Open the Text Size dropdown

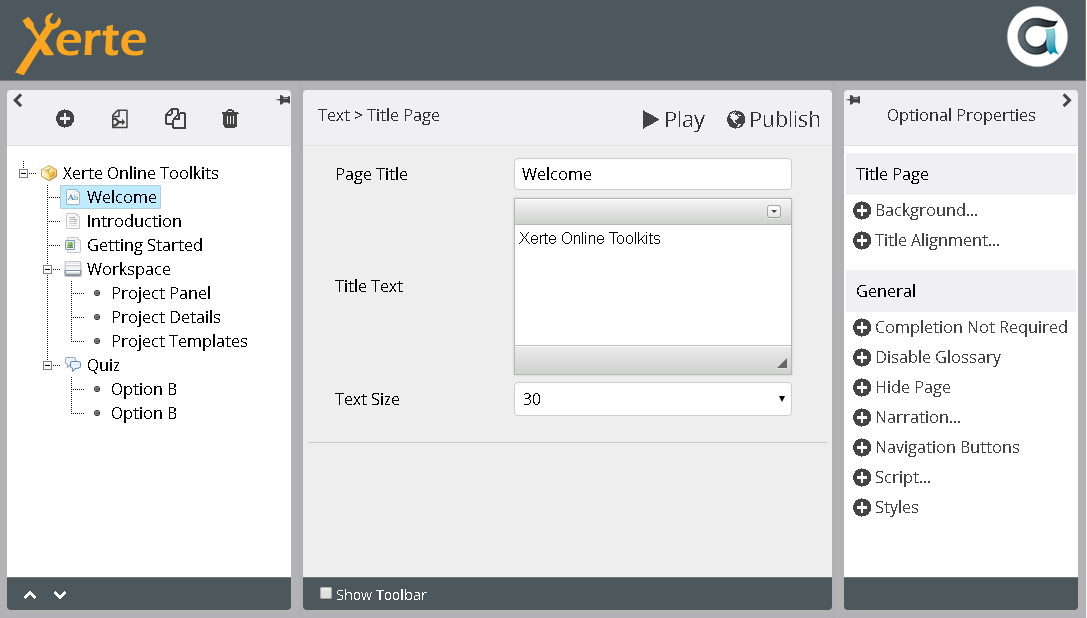pos(652,399)
